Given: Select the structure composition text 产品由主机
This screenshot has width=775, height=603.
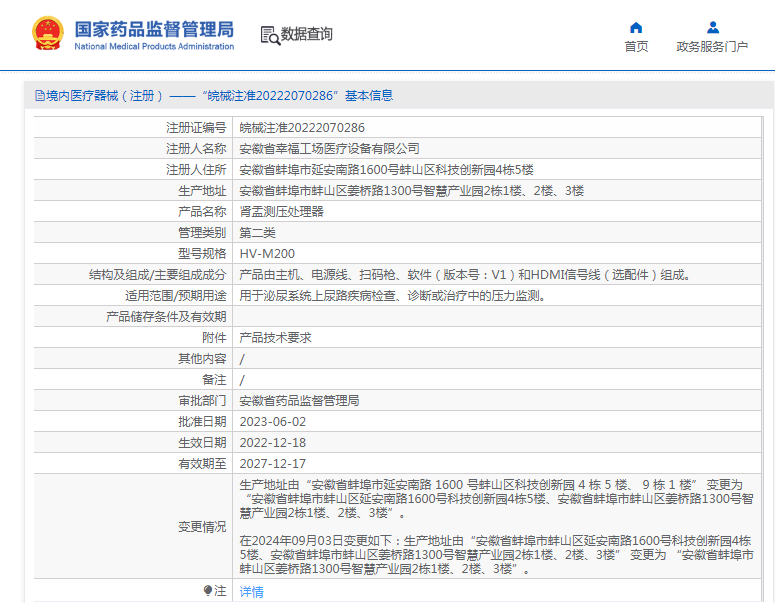Looking at the screenshot, I should [x=465, y=274].
